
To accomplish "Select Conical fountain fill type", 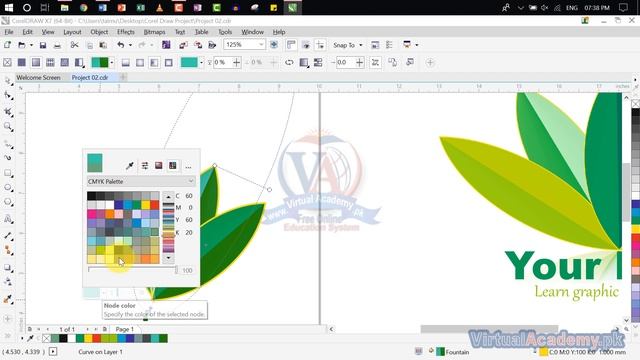I will pyautogui.click(x=154, y=62).
